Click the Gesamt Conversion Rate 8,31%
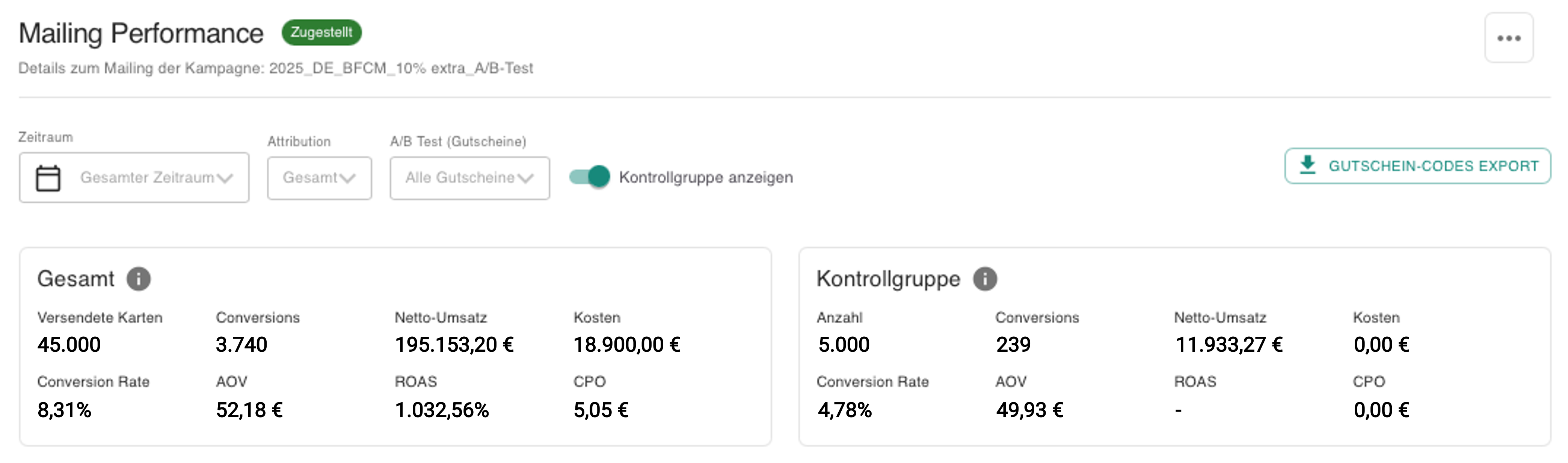The width and height of the screenshot is (1568, 463). [x=64, y=410]
